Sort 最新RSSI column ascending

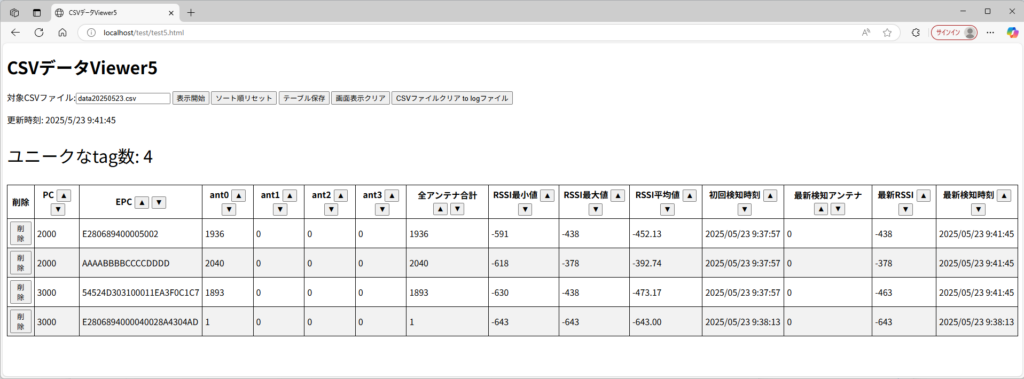[923, 195]
